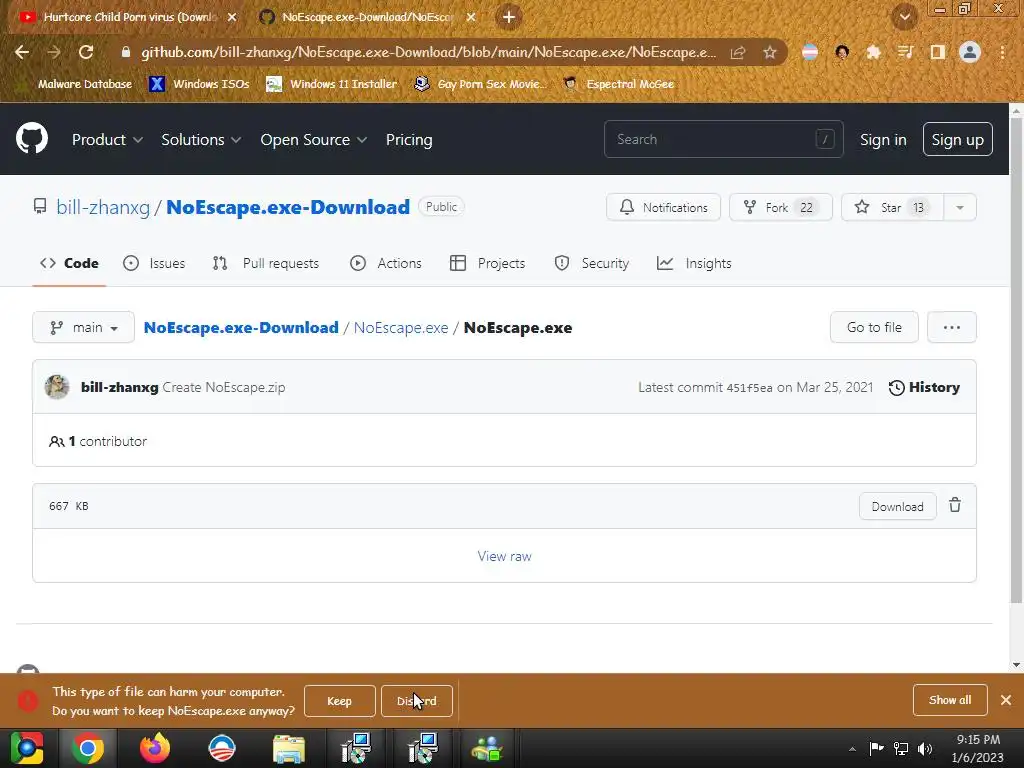This screenshot has width=1024, height=768.
Task: Click the Go to file button
Action: tap(874, 327)
